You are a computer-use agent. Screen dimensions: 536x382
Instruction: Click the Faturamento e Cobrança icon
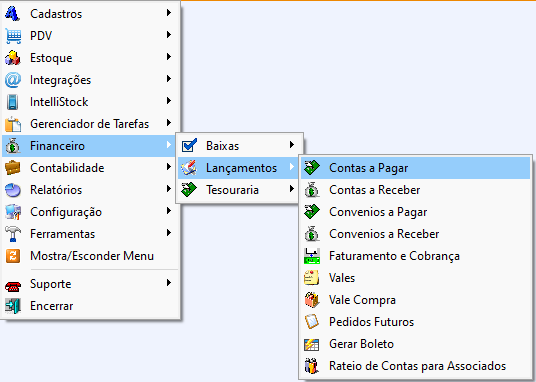tap(312, 256)
